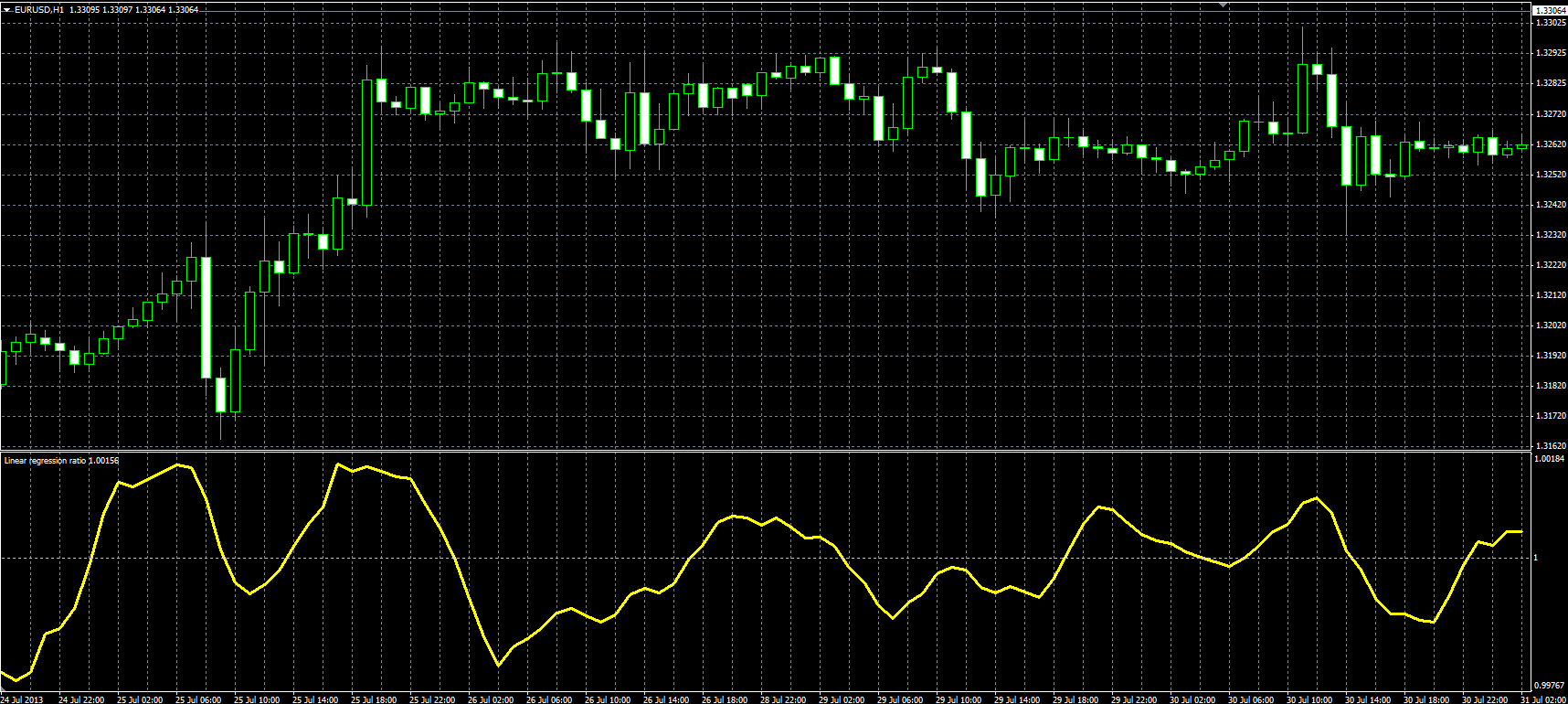1568x704 pixels.
Task: Click the '25 Jul 02:00' time axis label
Action: (140, 699)
